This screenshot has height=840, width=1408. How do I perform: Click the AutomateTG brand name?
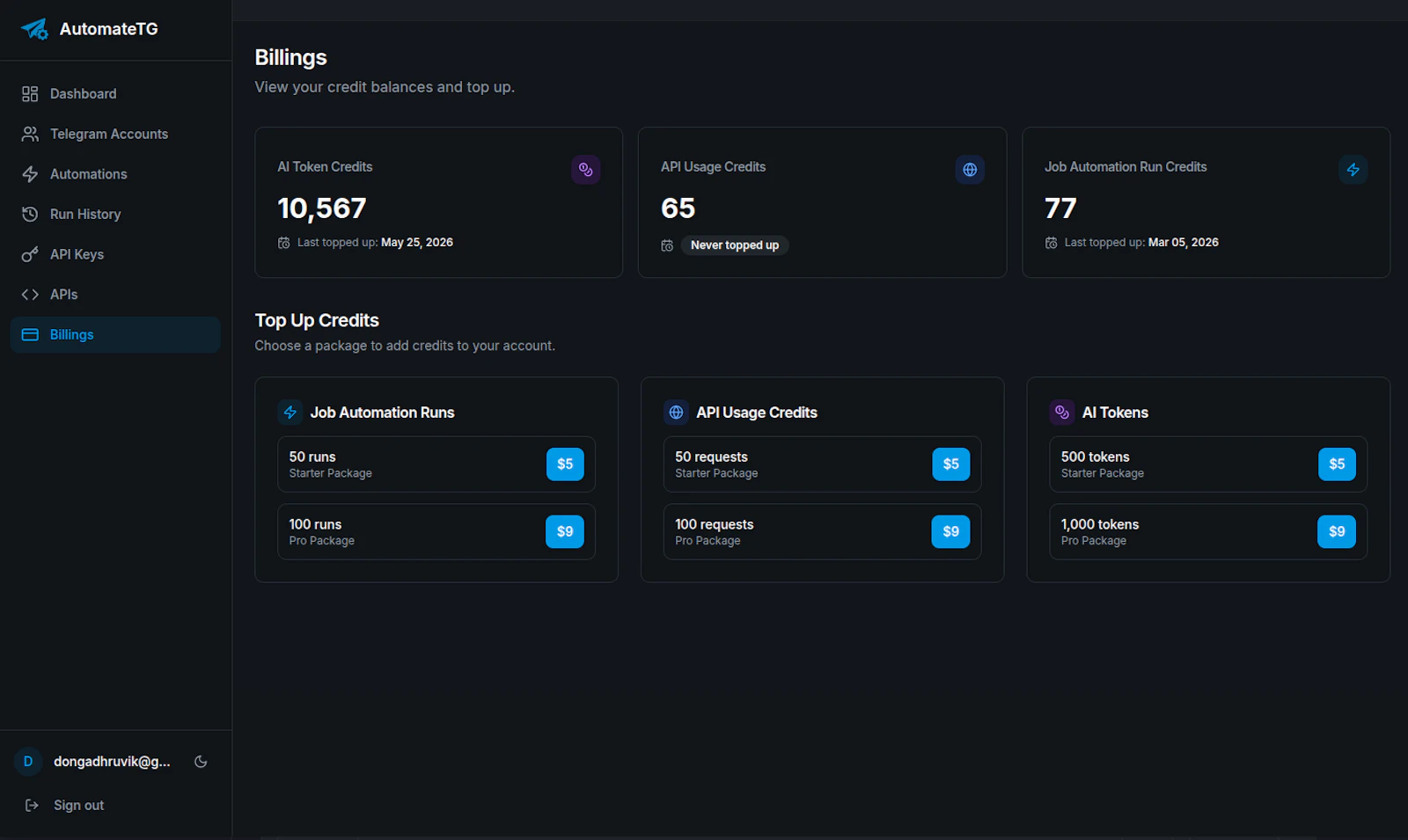tap(109, 29)
